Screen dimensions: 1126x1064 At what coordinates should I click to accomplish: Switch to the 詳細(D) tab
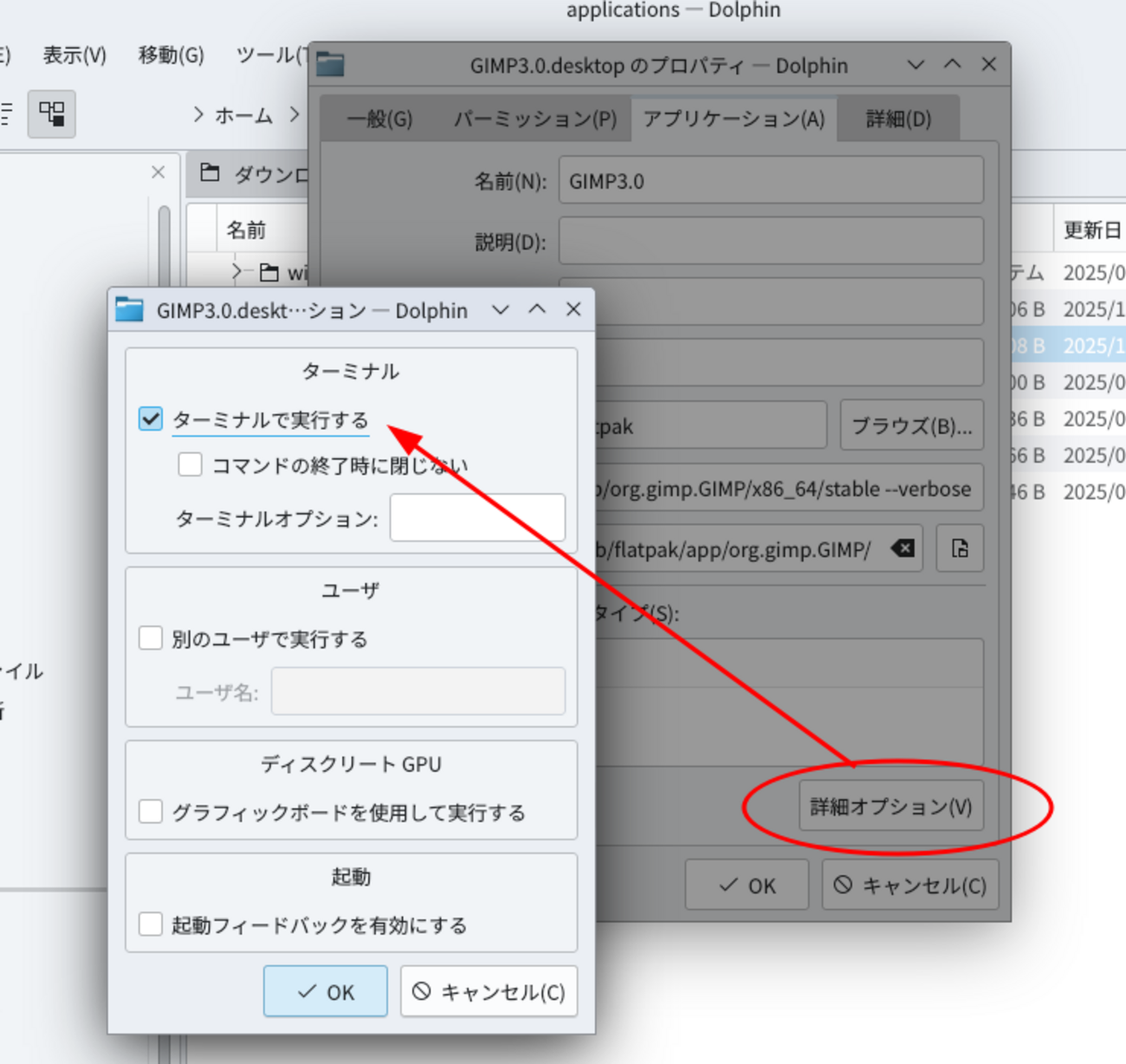tap(898, 119)
